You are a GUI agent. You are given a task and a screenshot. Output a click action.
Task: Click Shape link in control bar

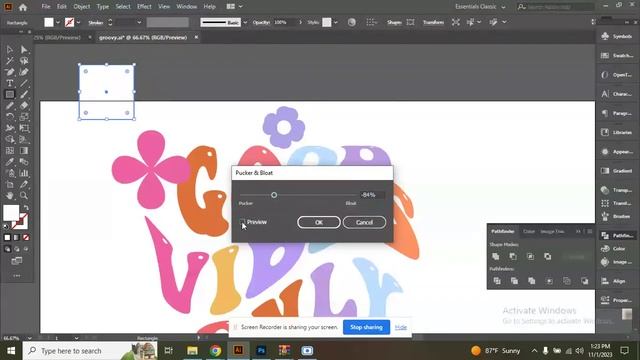394,22
